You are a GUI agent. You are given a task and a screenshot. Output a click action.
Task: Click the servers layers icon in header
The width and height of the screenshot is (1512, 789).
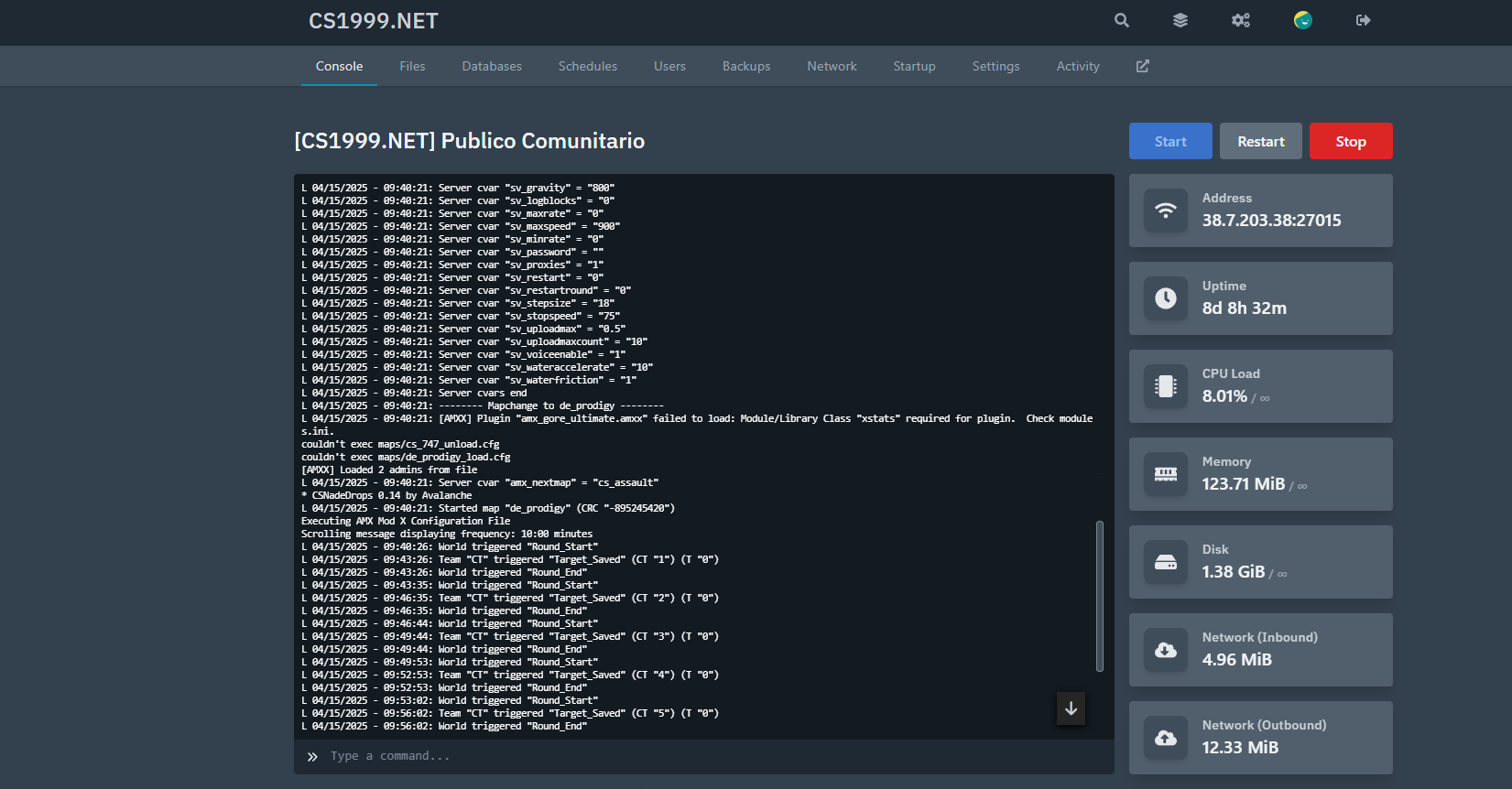[1180, 20]
